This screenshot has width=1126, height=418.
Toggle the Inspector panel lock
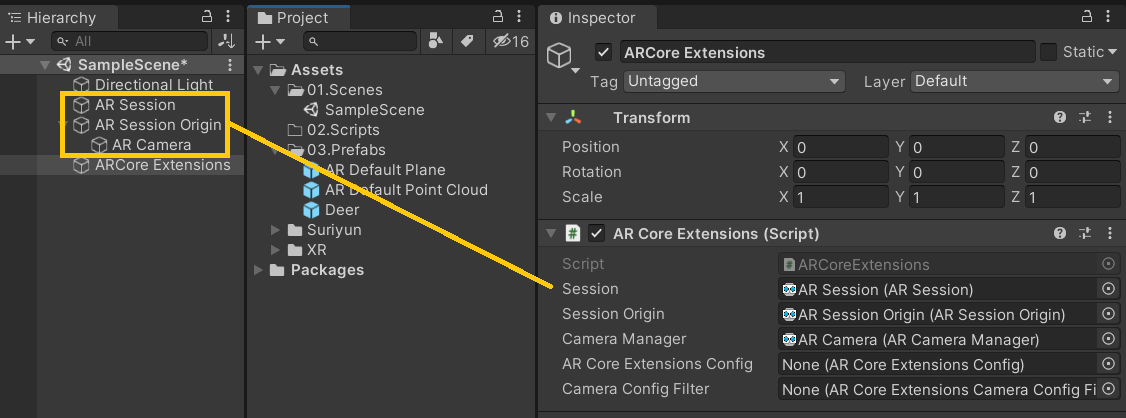(1086, 17)
